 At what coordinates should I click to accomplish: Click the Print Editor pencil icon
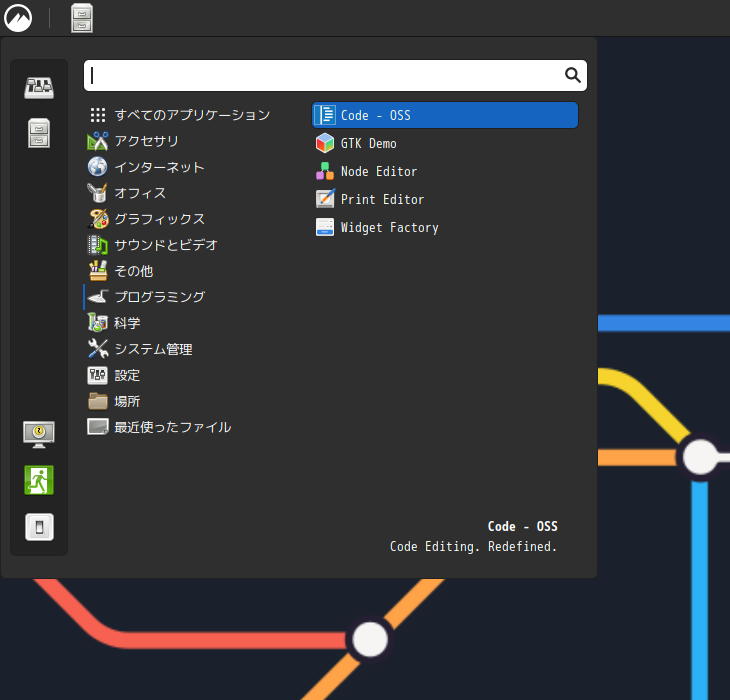pos(325,199)
